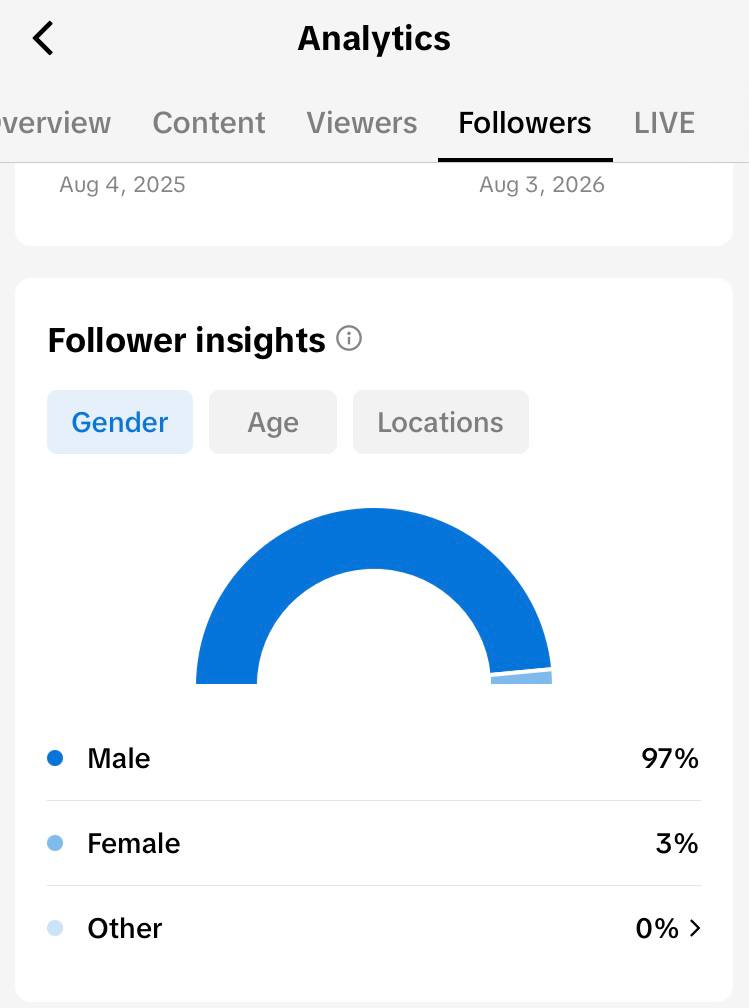The image size is (749, 1008).
Task: Open Follower insights info icon
Action: [349, 338]
